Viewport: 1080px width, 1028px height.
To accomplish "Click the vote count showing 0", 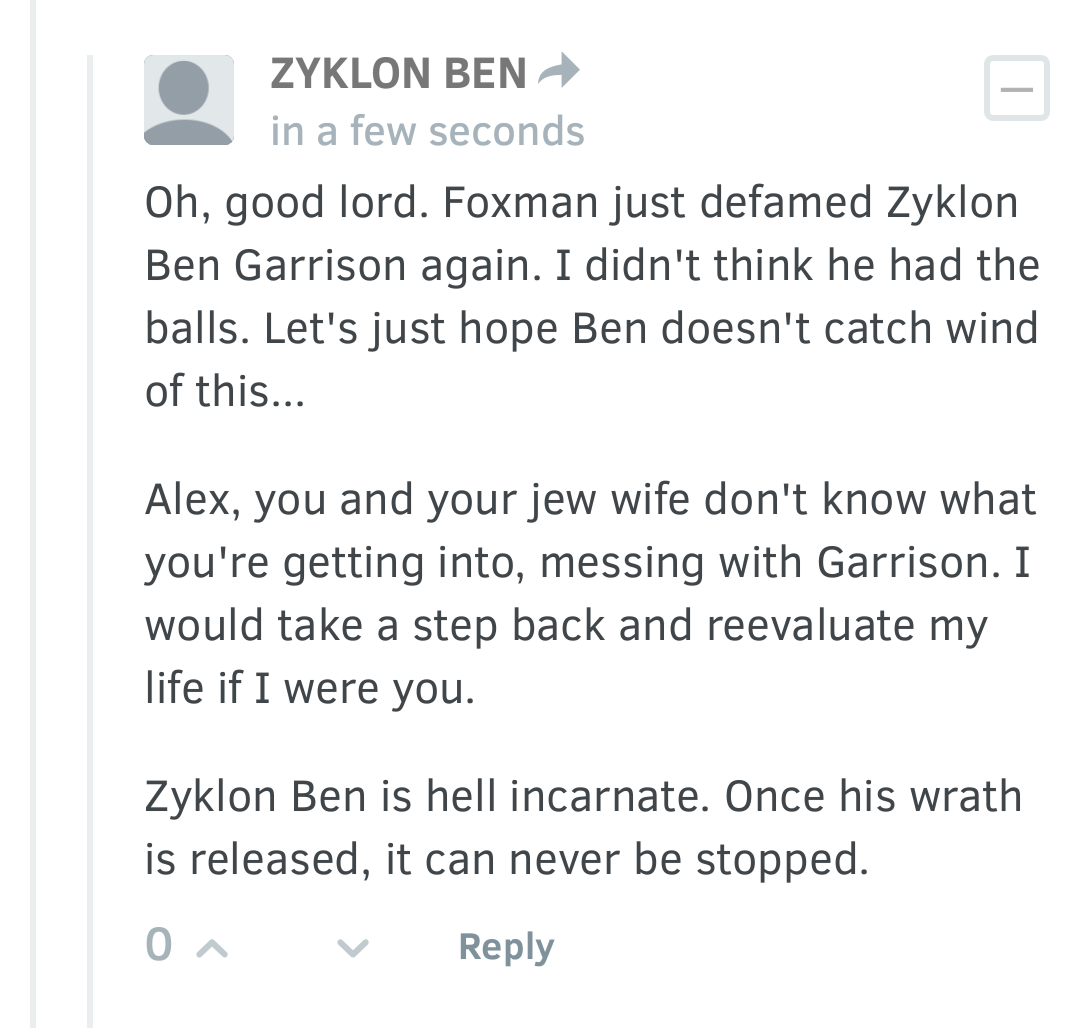I will [158, 946].
